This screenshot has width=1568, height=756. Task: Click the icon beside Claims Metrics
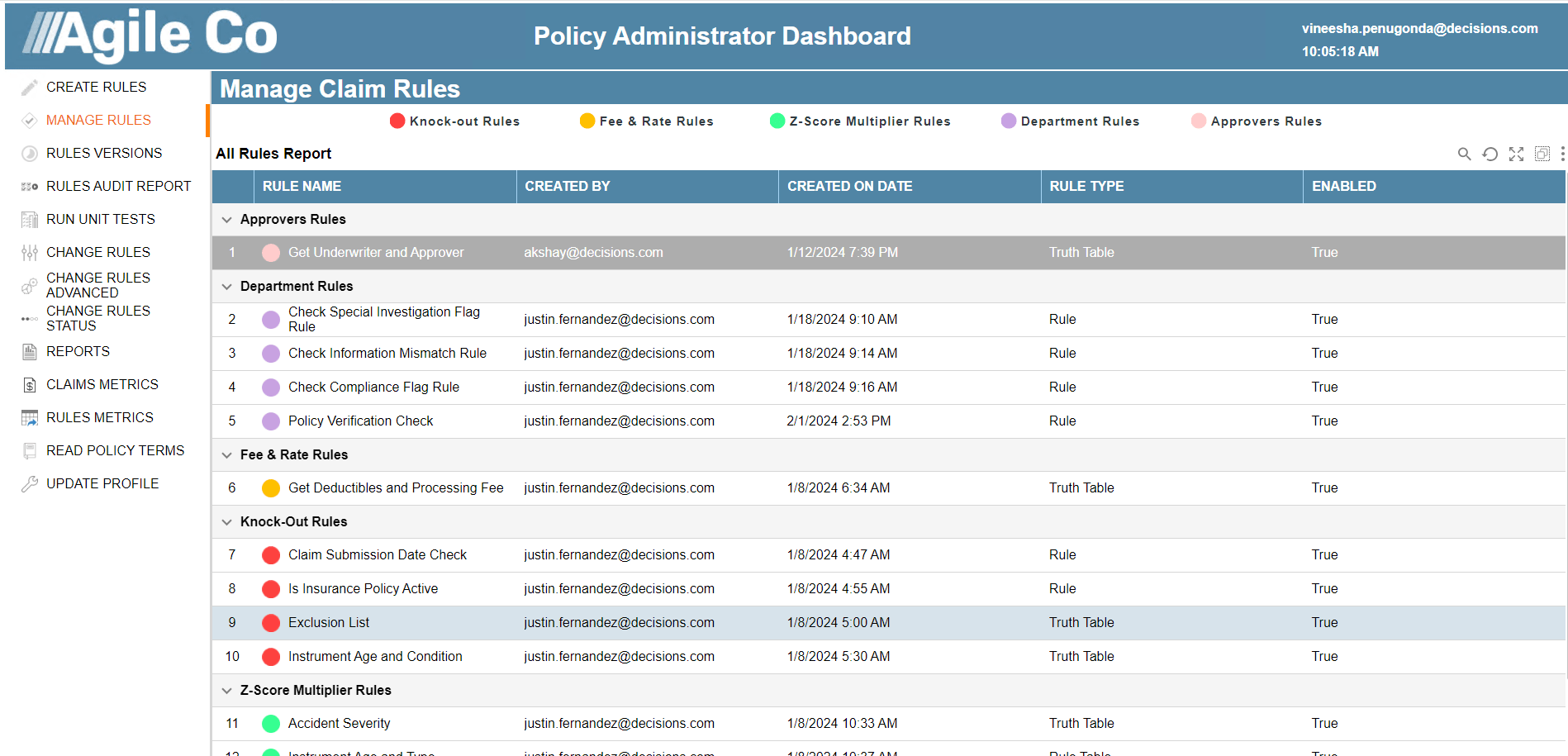coord(30,385)
